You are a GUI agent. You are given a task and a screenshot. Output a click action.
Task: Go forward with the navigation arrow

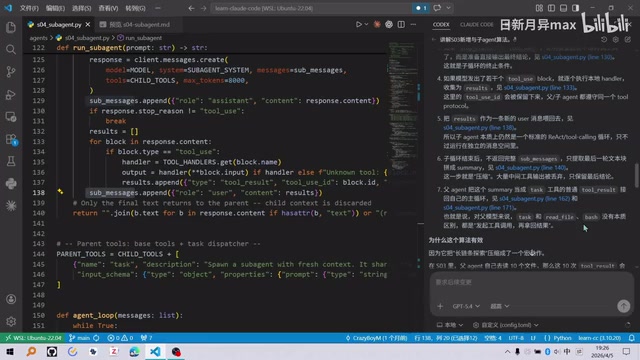tap(203, 8)
